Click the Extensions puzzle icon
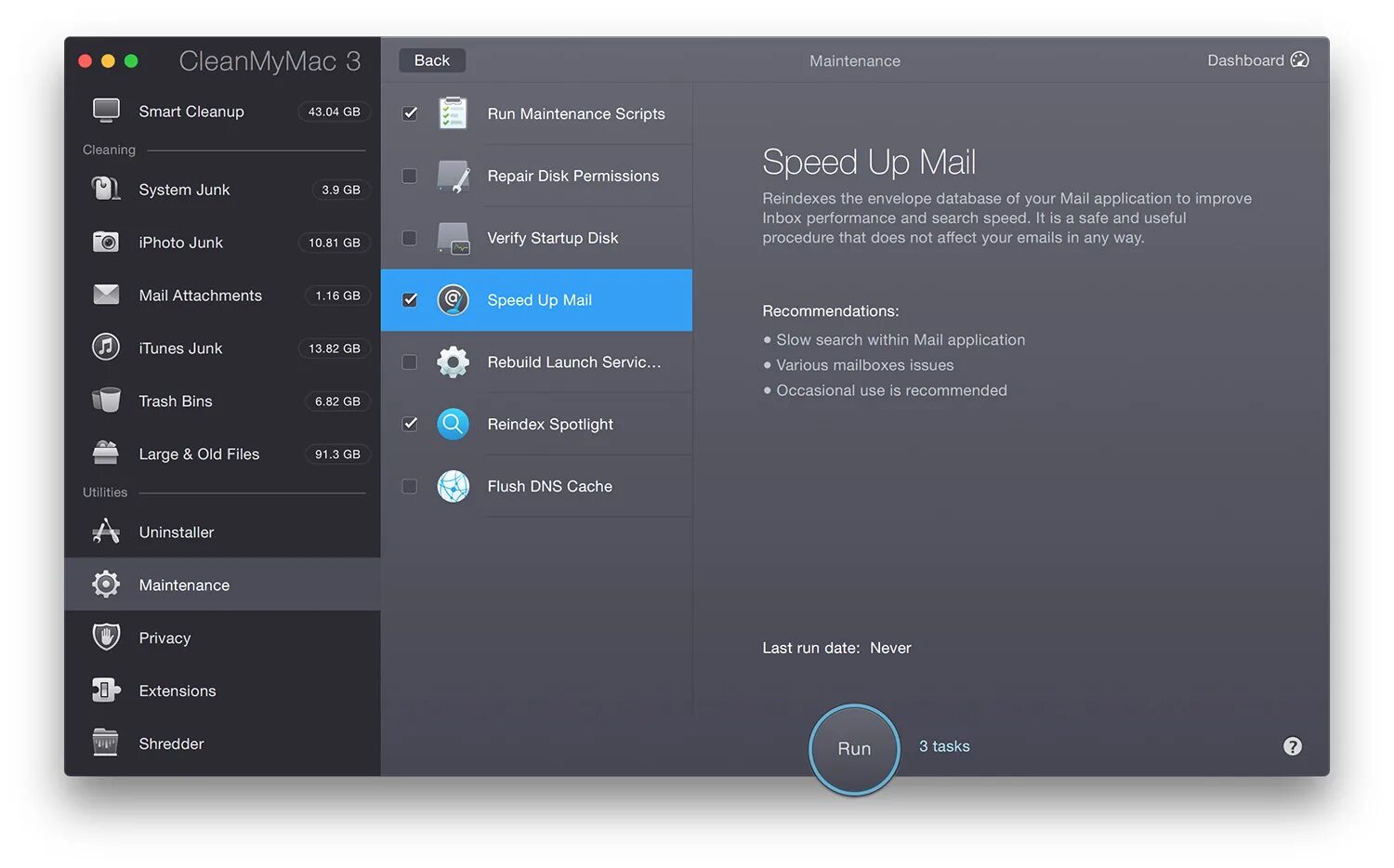Image resolution: width=1394 pixels, height=868 pixels. coord(106,690)
